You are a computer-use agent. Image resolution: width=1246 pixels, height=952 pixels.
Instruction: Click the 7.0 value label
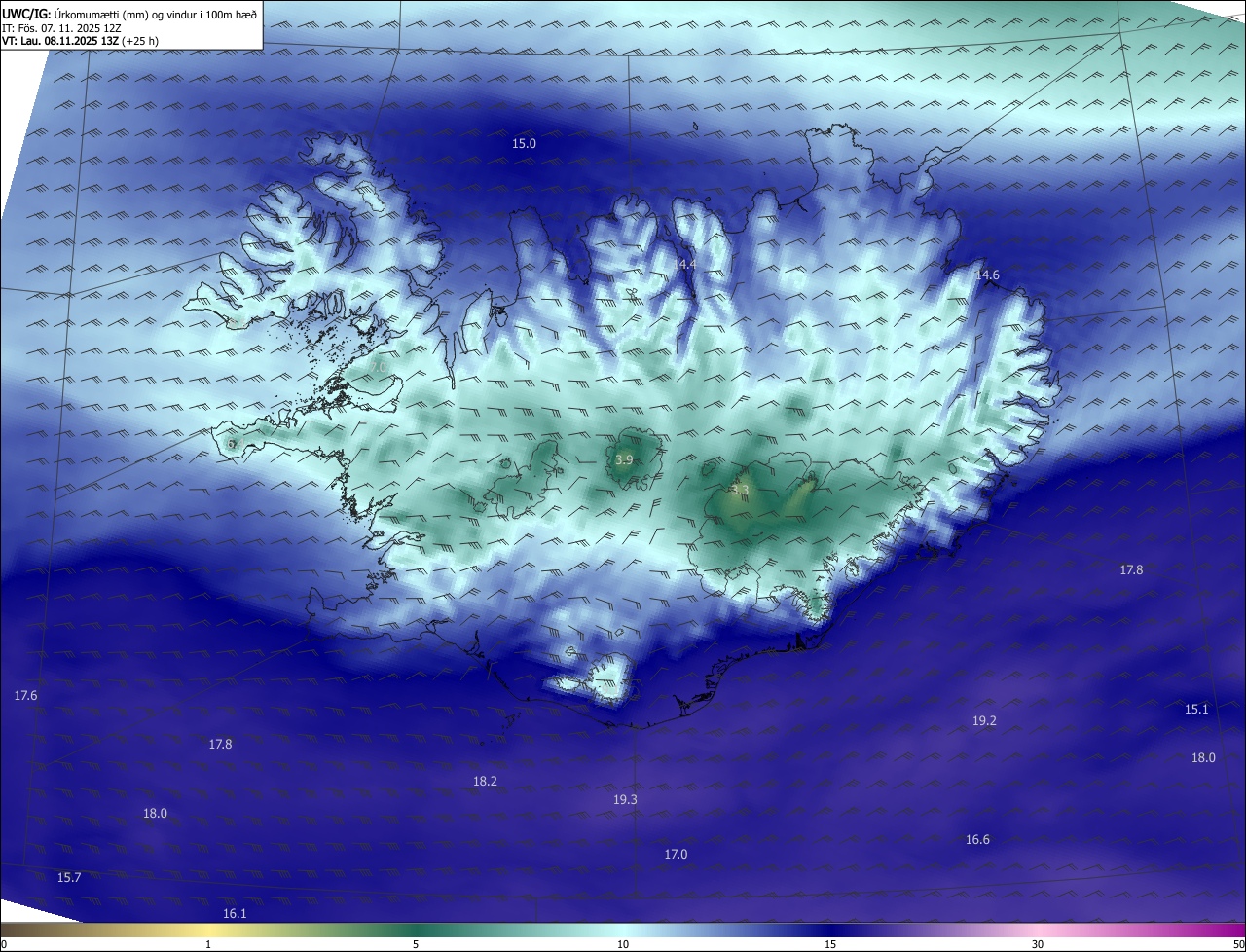click(378, 367)
